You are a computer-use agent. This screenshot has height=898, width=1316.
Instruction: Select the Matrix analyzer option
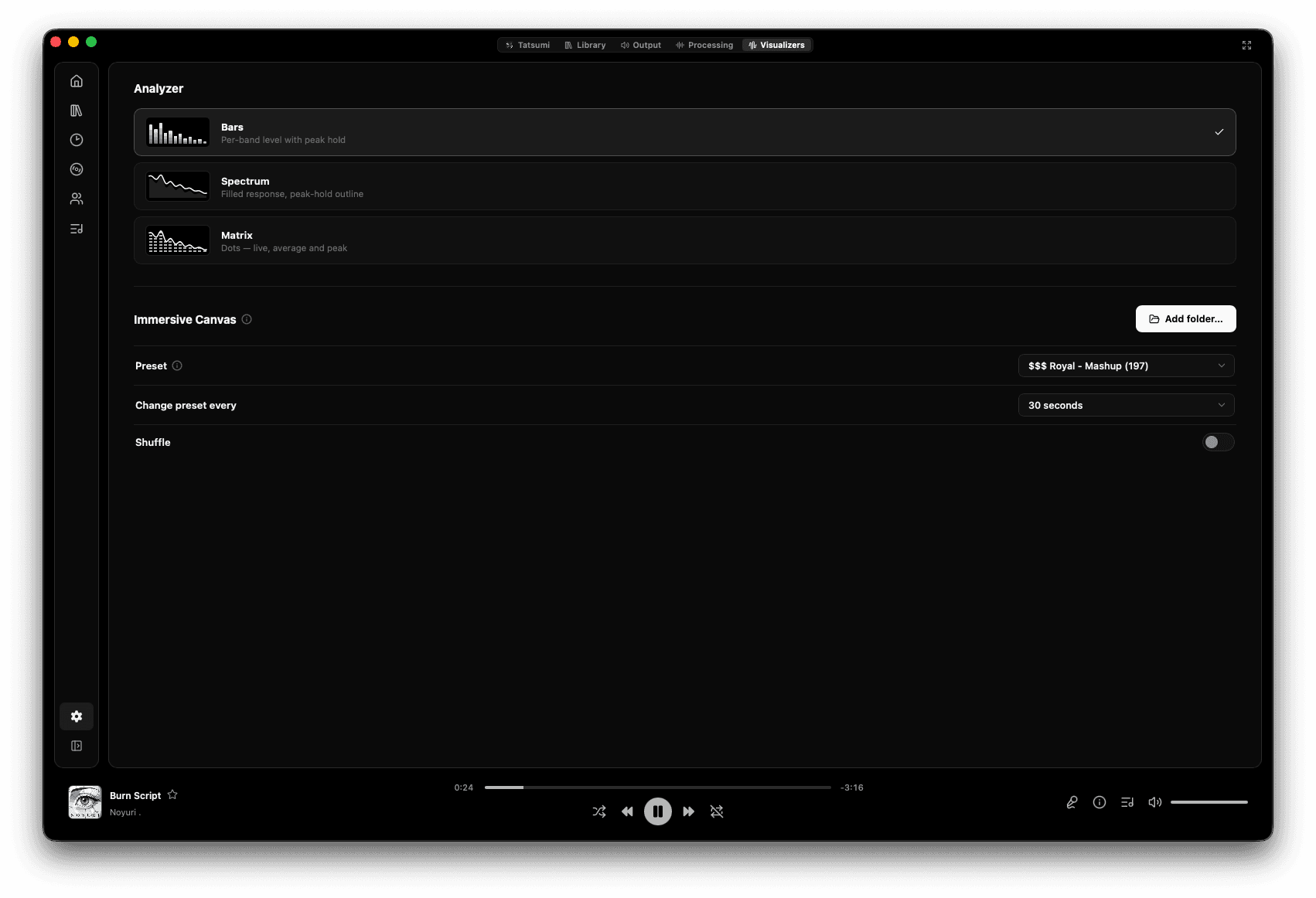tap(684, 240)
